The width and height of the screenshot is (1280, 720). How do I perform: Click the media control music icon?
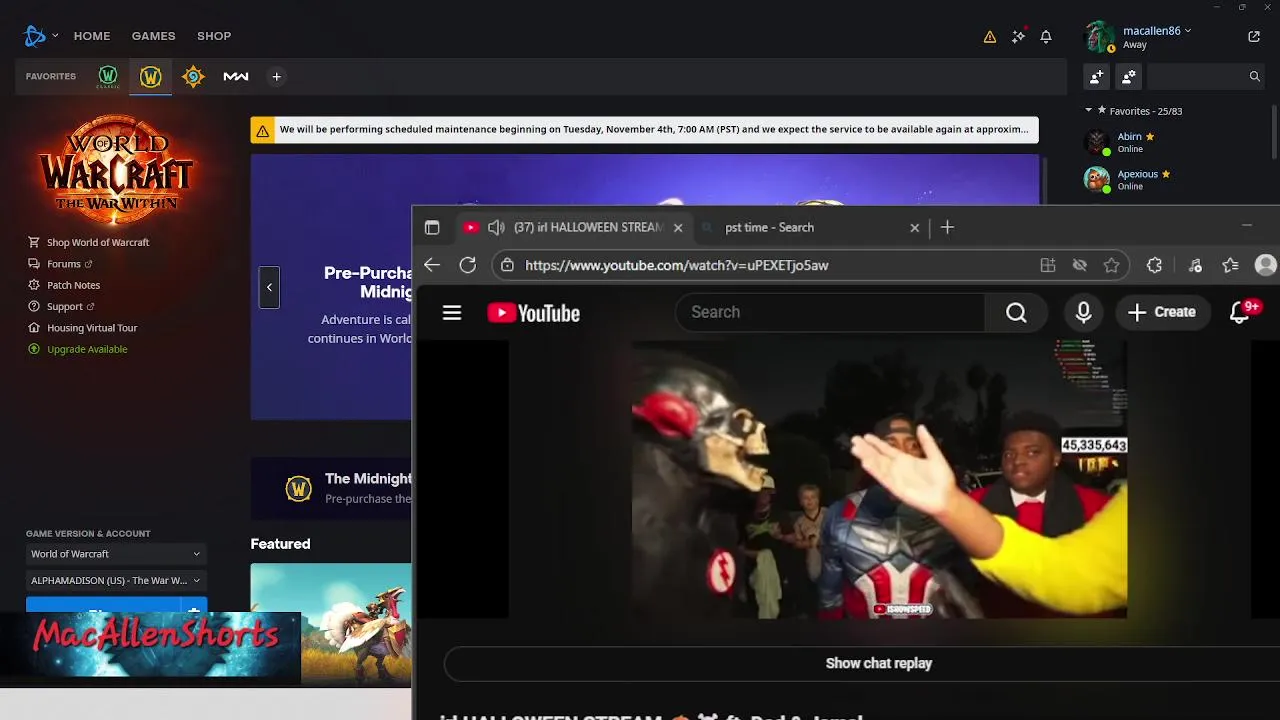click(1195, 265)
